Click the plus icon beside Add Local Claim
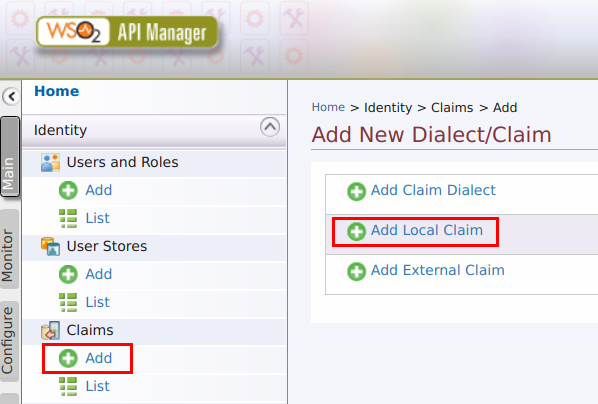Image resolution: width=598 pixels, height=404 pixels. tap(357, 232)
